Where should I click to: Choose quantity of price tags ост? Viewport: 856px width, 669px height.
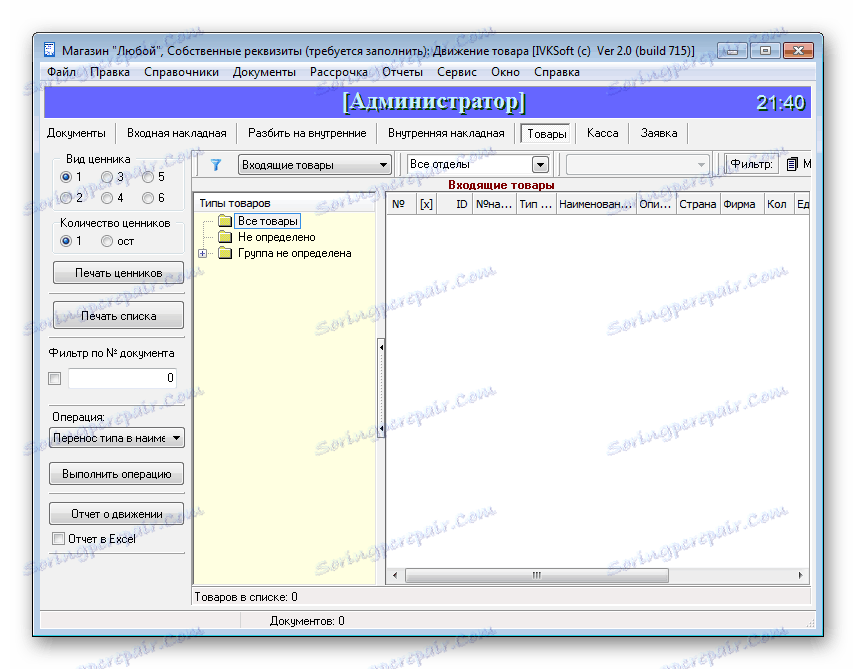107,241
